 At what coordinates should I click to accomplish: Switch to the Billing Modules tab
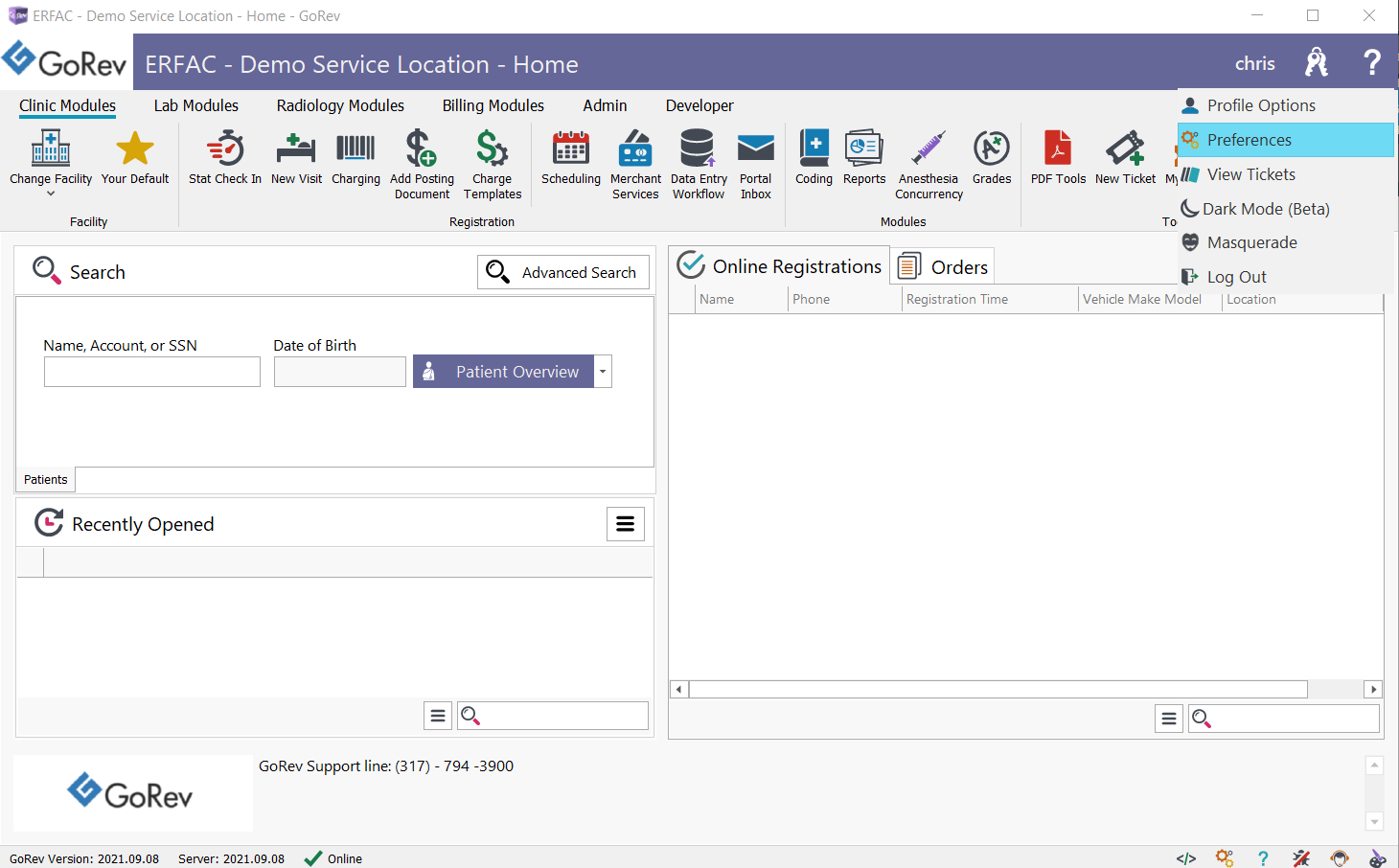(x=493, y=105)
